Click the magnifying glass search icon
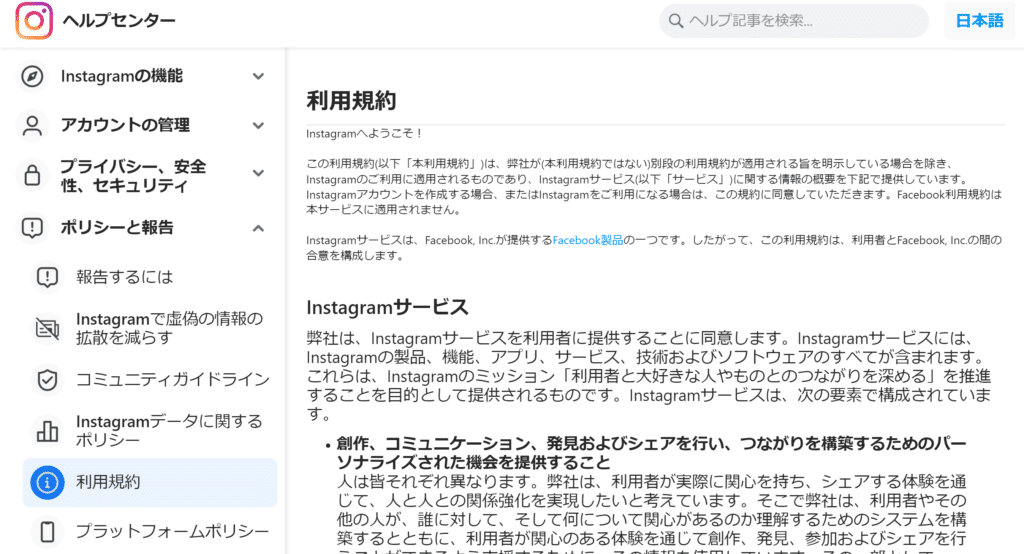Screen dimensions: 1024x554 (676, 21)
